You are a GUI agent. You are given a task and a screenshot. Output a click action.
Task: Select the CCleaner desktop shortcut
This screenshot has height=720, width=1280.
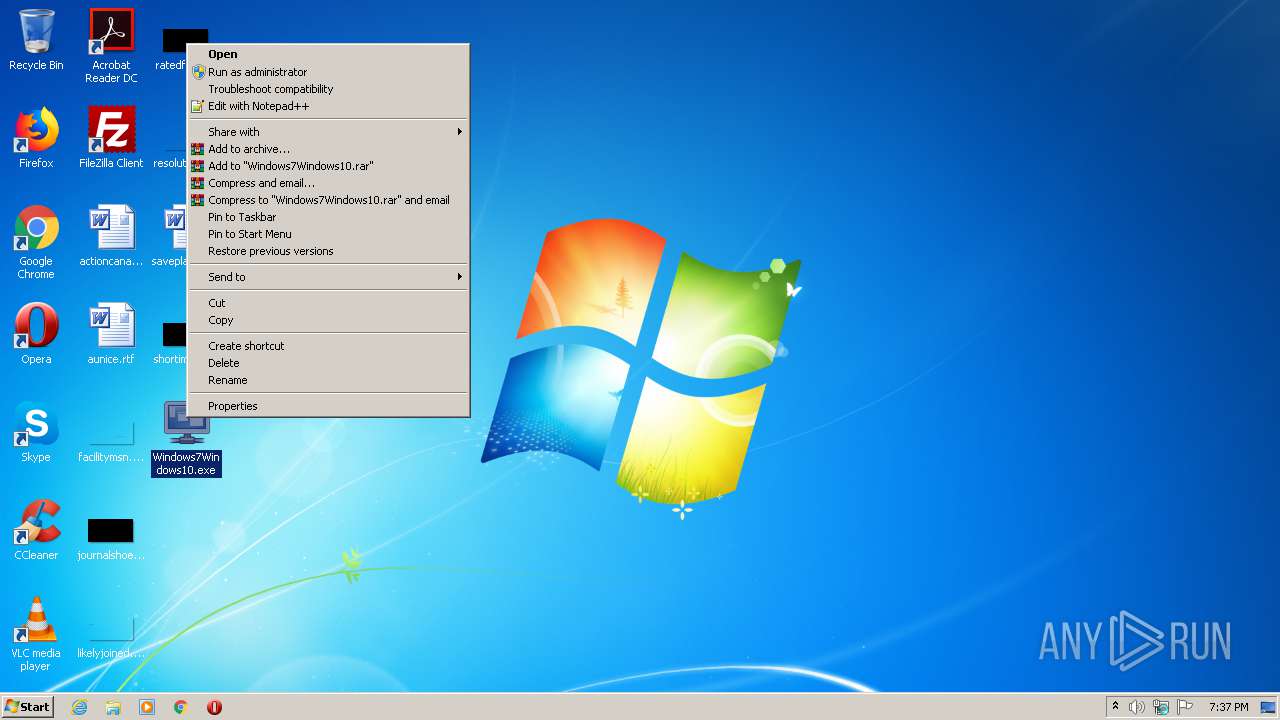click(36, 530)
